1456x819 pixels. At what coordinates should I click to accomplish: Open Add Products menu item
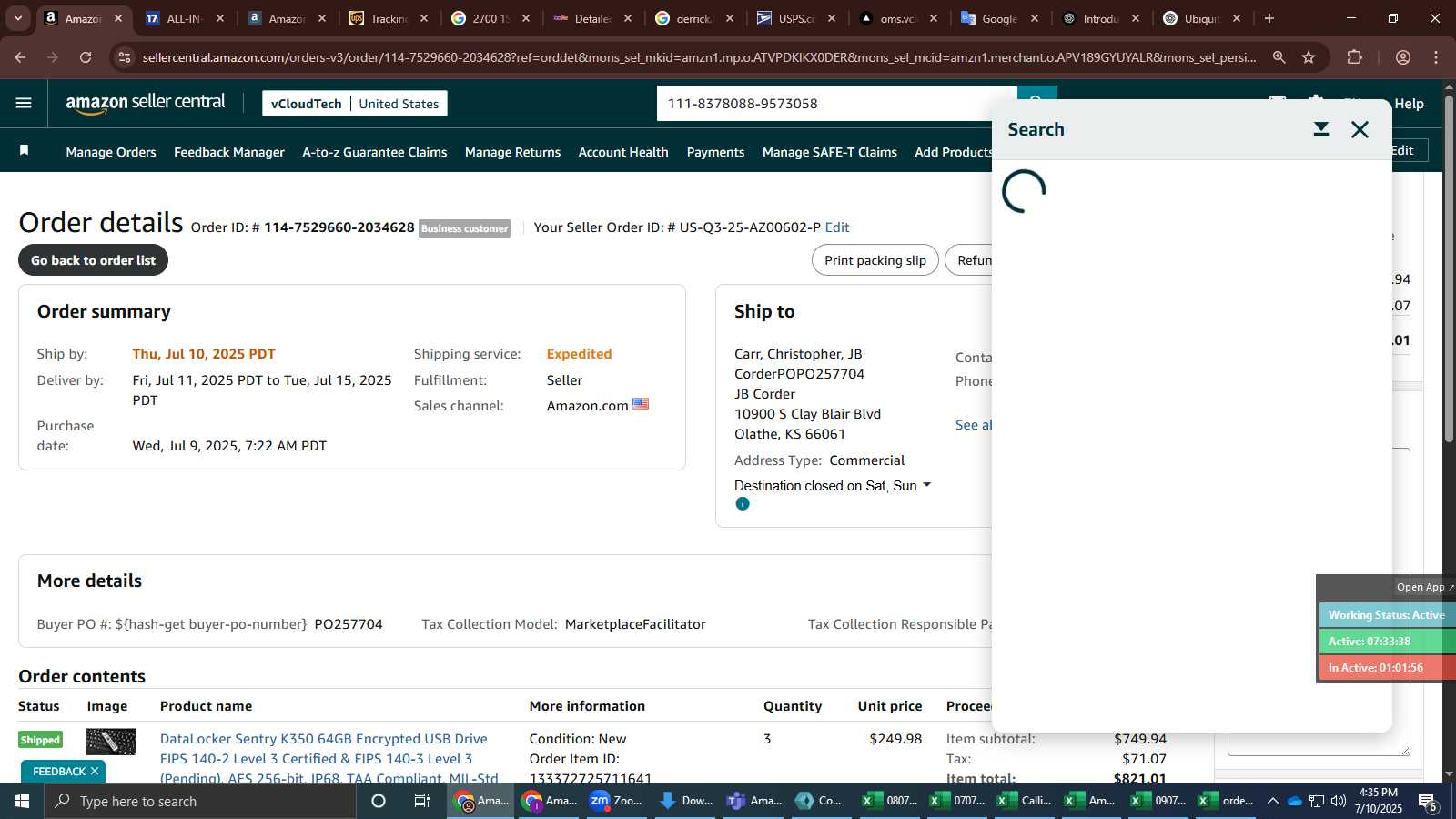tap(953, 152)
